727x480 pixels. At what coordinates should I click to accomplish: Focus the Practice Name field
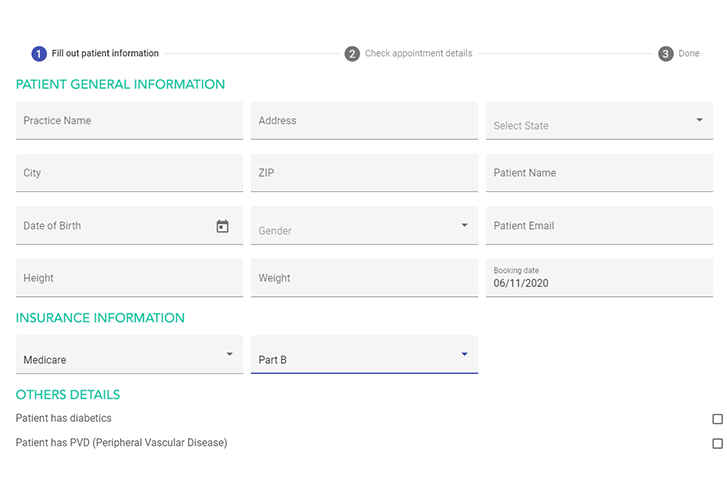pos(129,121)
